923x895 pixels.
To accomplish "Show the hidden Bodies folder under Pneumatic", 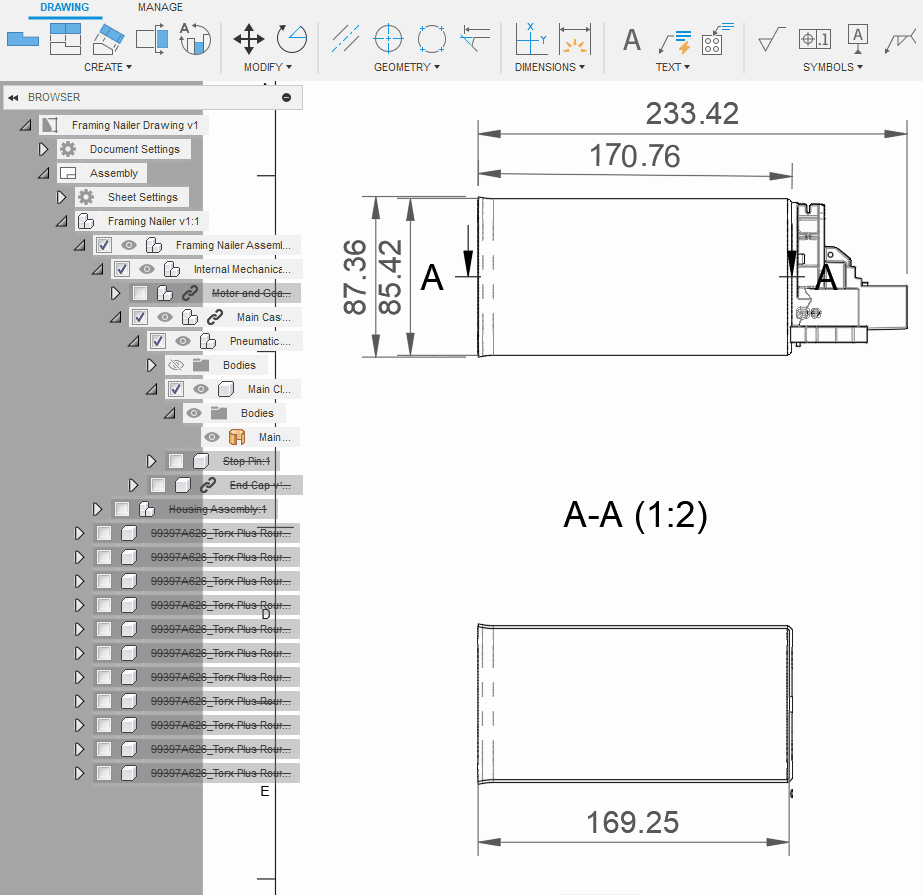I will point(175,365).
